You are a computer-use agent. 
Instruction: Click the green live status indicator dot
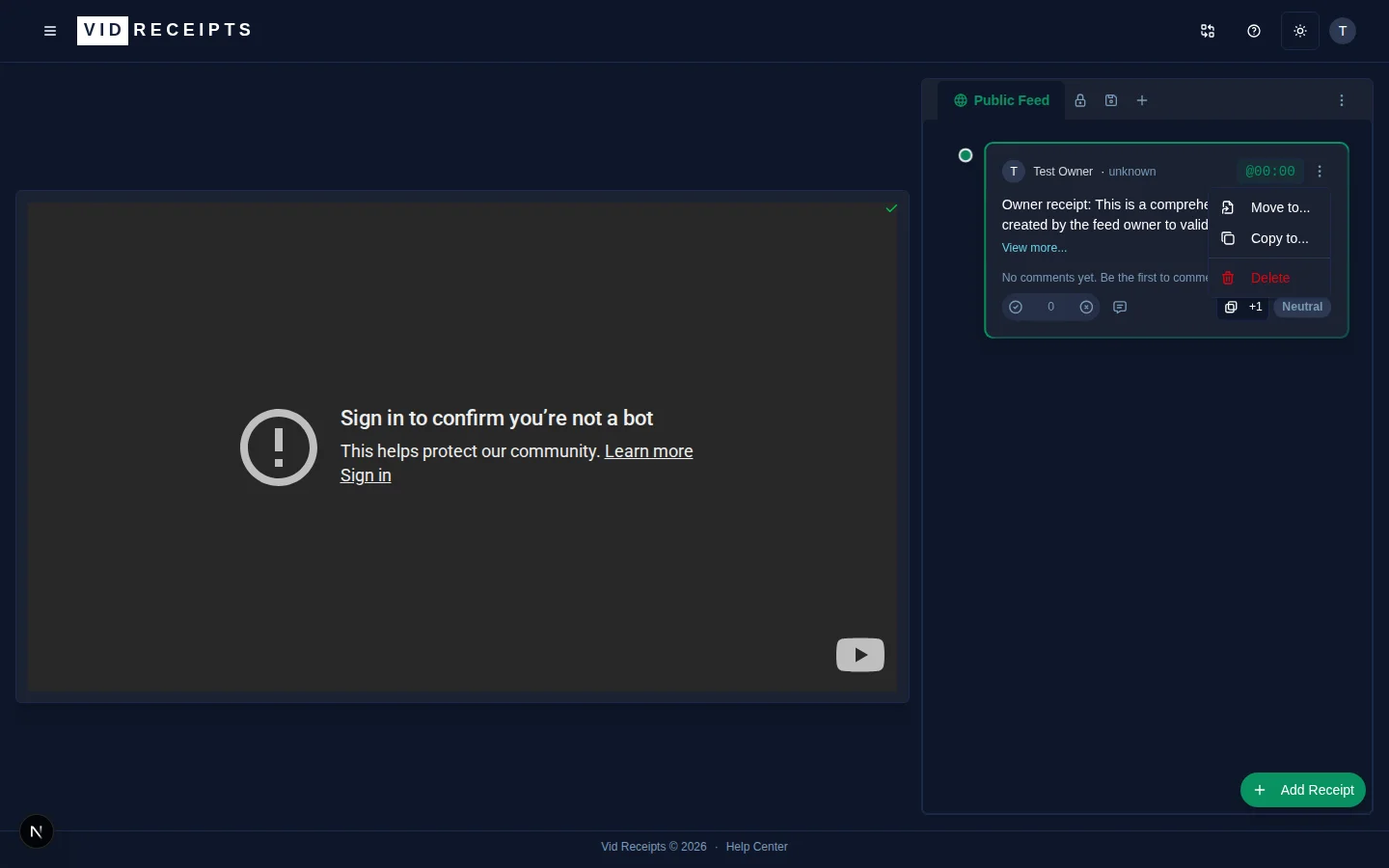coord(966,155)
